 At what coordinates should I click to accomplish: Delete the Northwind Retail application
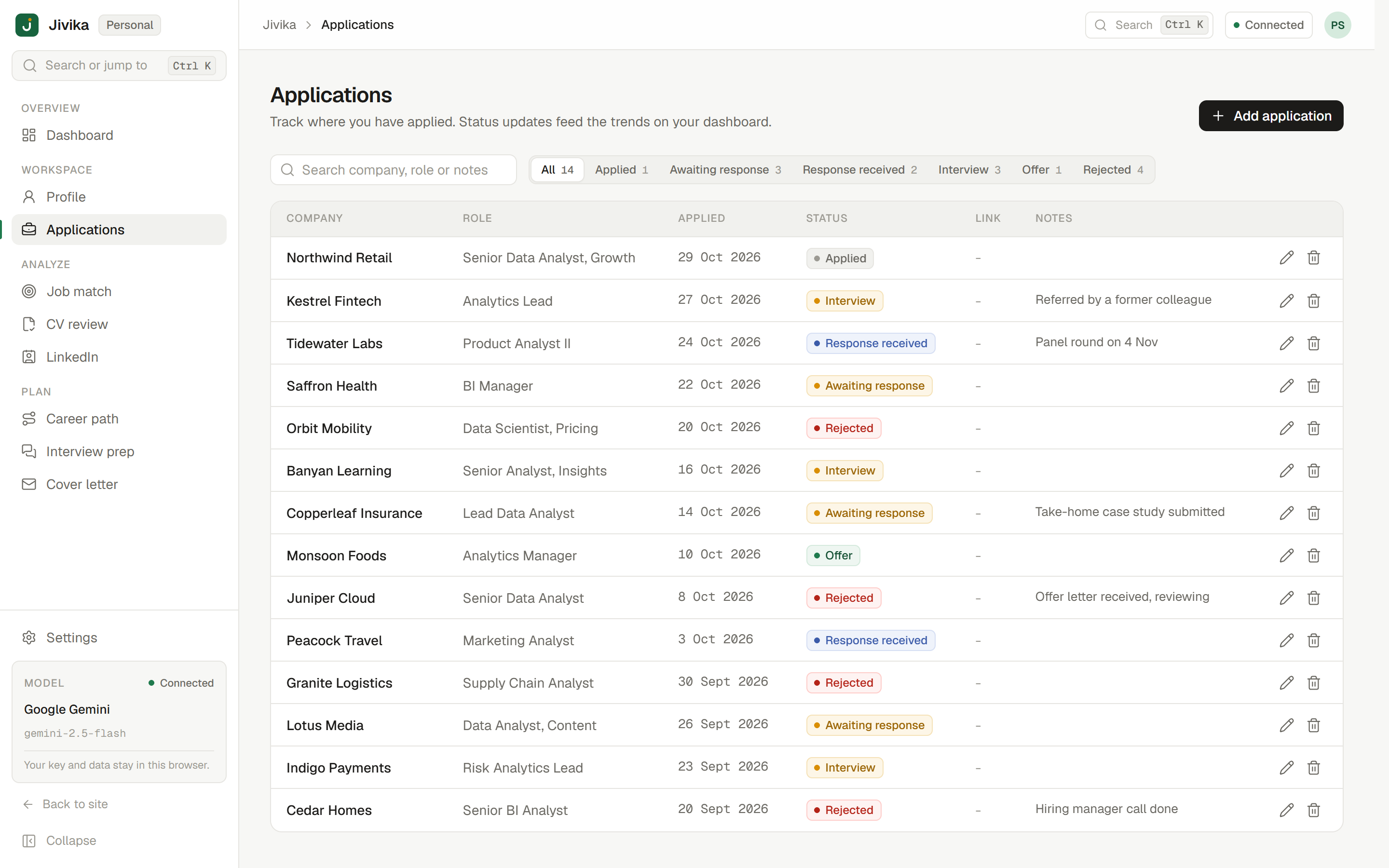(x=1313, y=258)
